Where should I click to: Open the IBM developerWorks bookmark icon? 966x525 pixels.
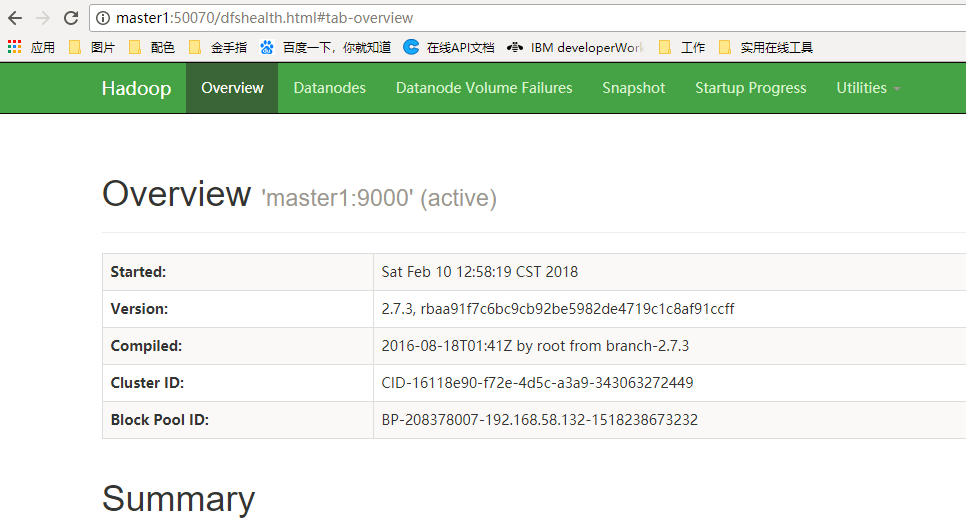[x=514, y=47]
